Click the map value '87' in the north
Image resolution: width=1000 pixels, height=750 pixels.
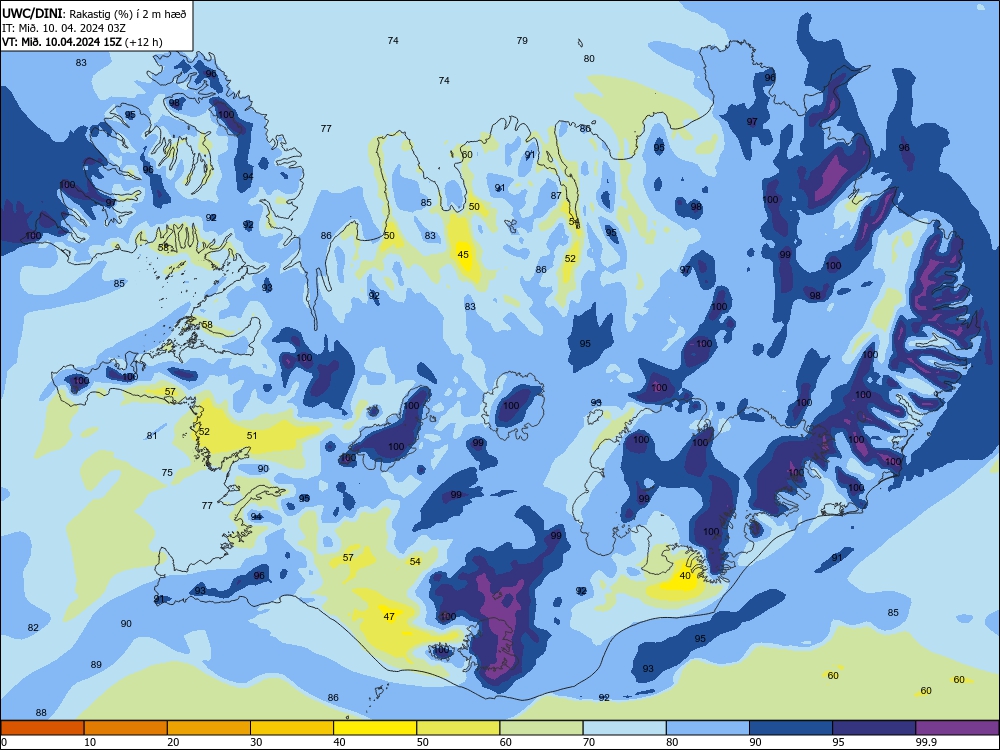(556, 196)
